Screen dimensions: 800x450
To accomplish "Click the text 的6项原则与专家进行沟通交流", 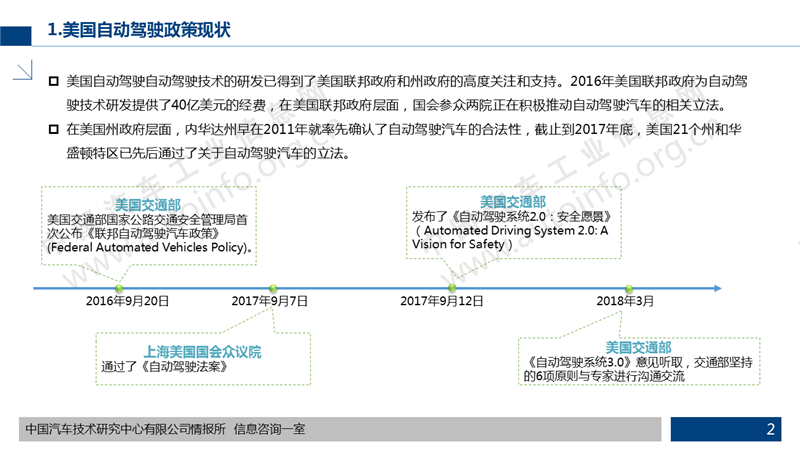I will (604, 376).
